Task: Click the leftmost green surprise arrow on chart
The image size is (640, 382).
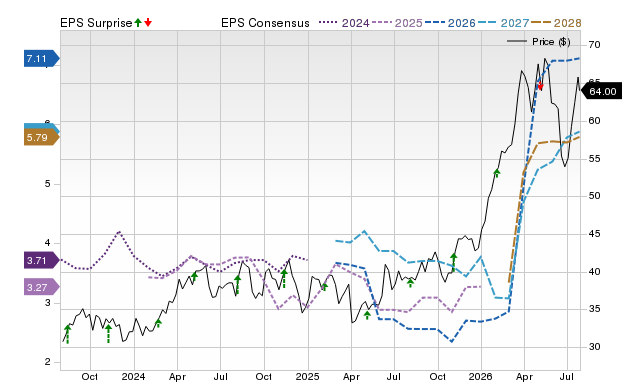Action: pos(67,334)
